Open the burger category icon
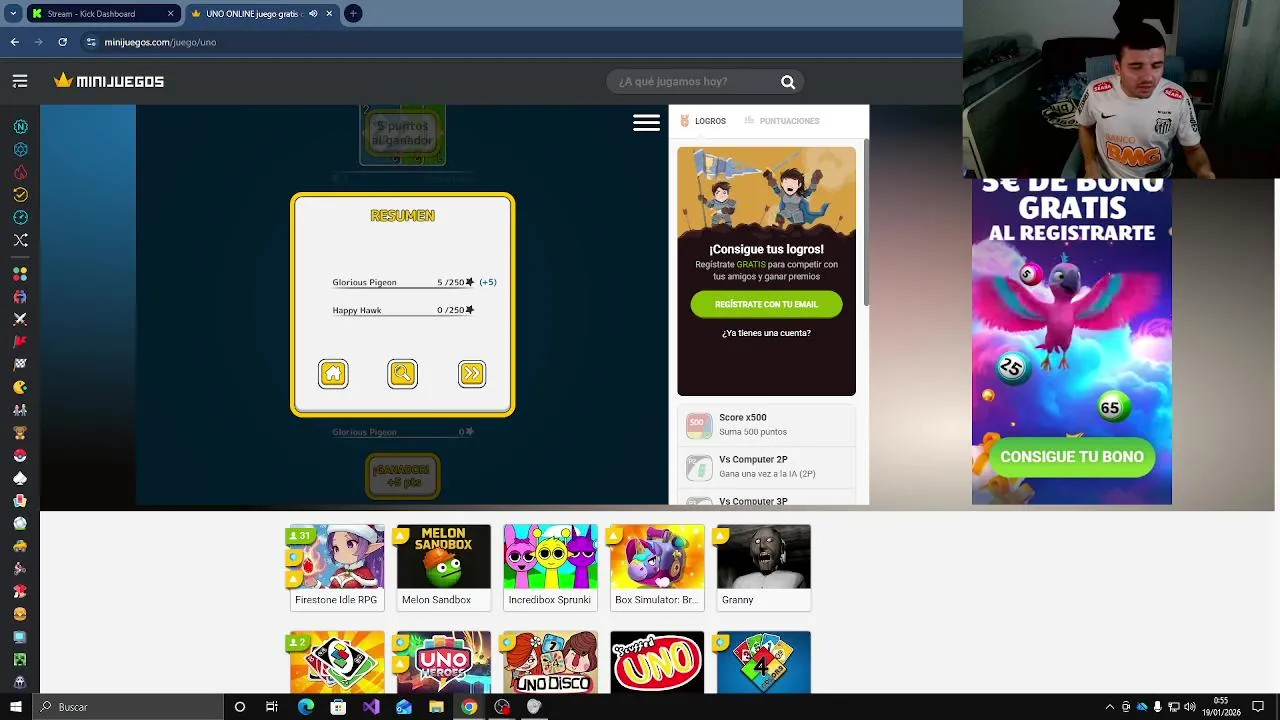Viewport: 1280px width, 720px height. click(x=20, y=614)
